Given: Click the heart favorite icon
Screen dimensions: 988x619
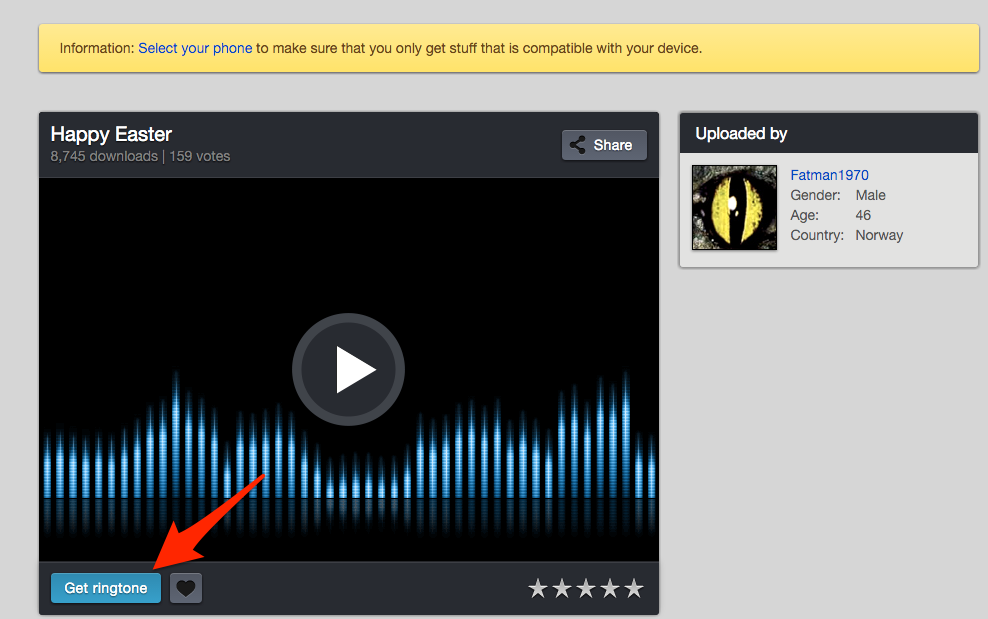Looking at the screenshot, I should pyautogui.click(x=185, y=589).
